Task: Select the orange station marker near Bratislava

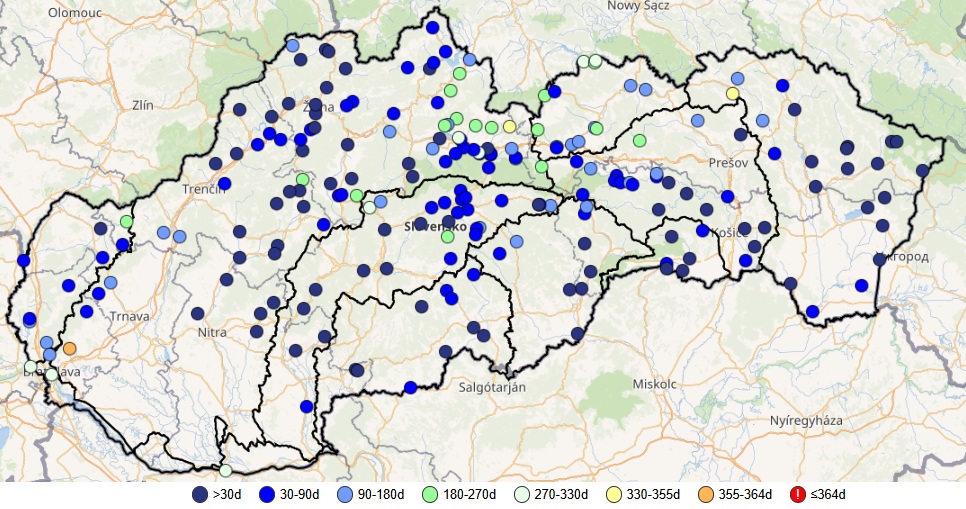Action: (x=70, y=349)
